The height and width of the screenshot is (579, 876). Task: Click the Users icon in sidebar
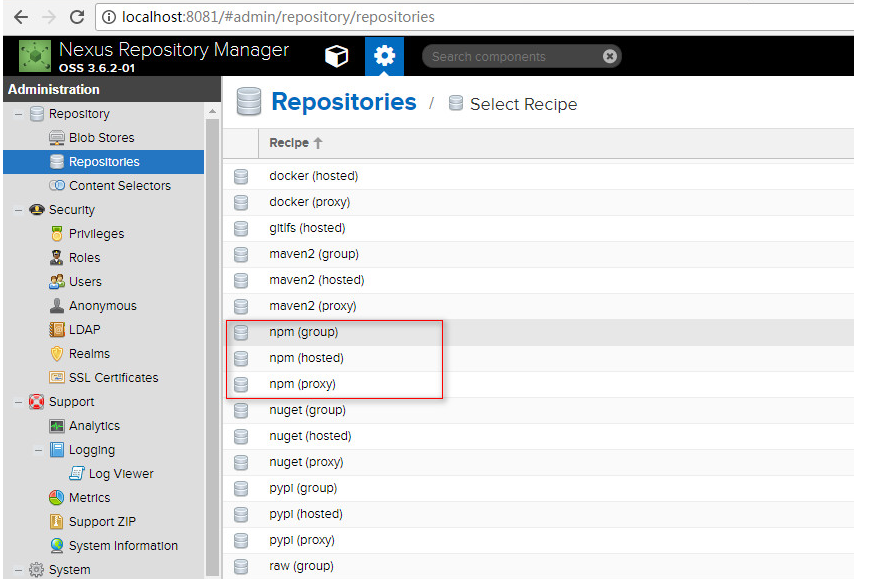[56, 282]
